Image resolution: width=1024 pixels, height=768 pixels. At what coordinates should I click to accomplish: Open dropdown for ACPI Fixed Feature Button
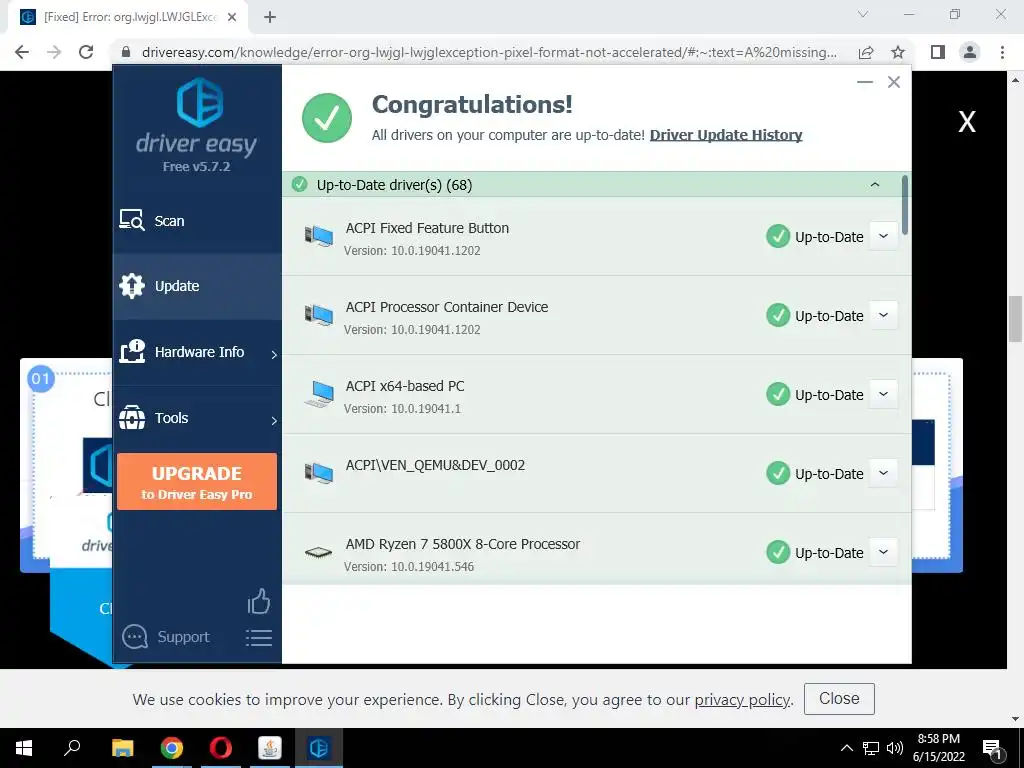point(884,236)
